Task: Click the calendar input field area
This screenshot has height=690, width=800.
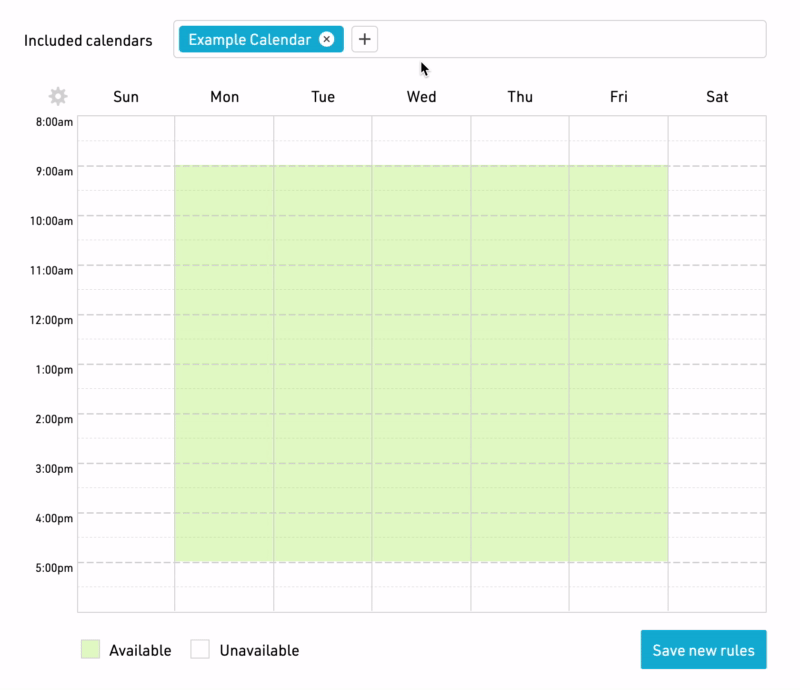Action: pyautogui.click(x=550, y=40)
